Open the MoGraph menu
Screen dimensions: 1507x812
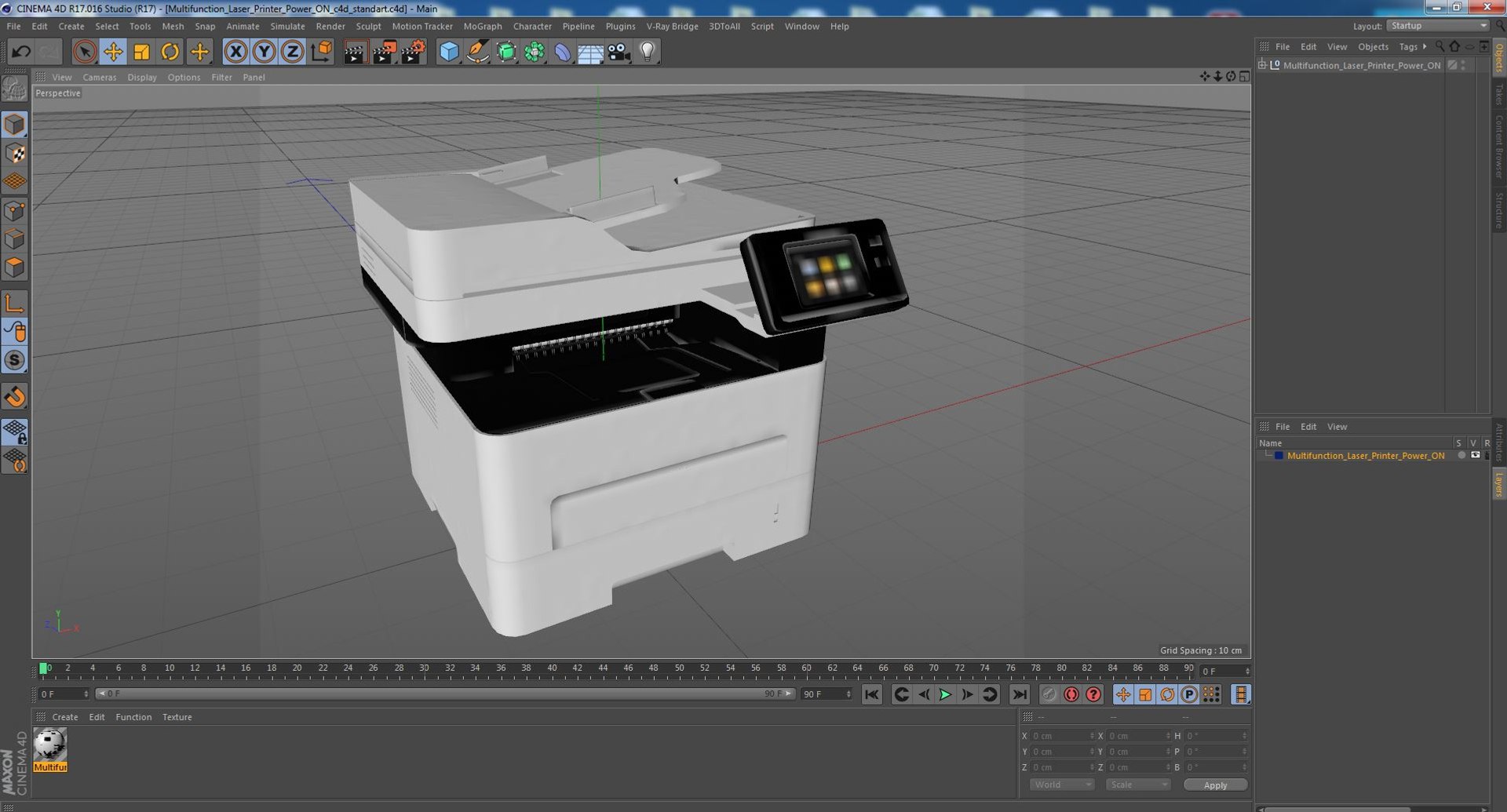pyautogui.click(x=483, y=26)
